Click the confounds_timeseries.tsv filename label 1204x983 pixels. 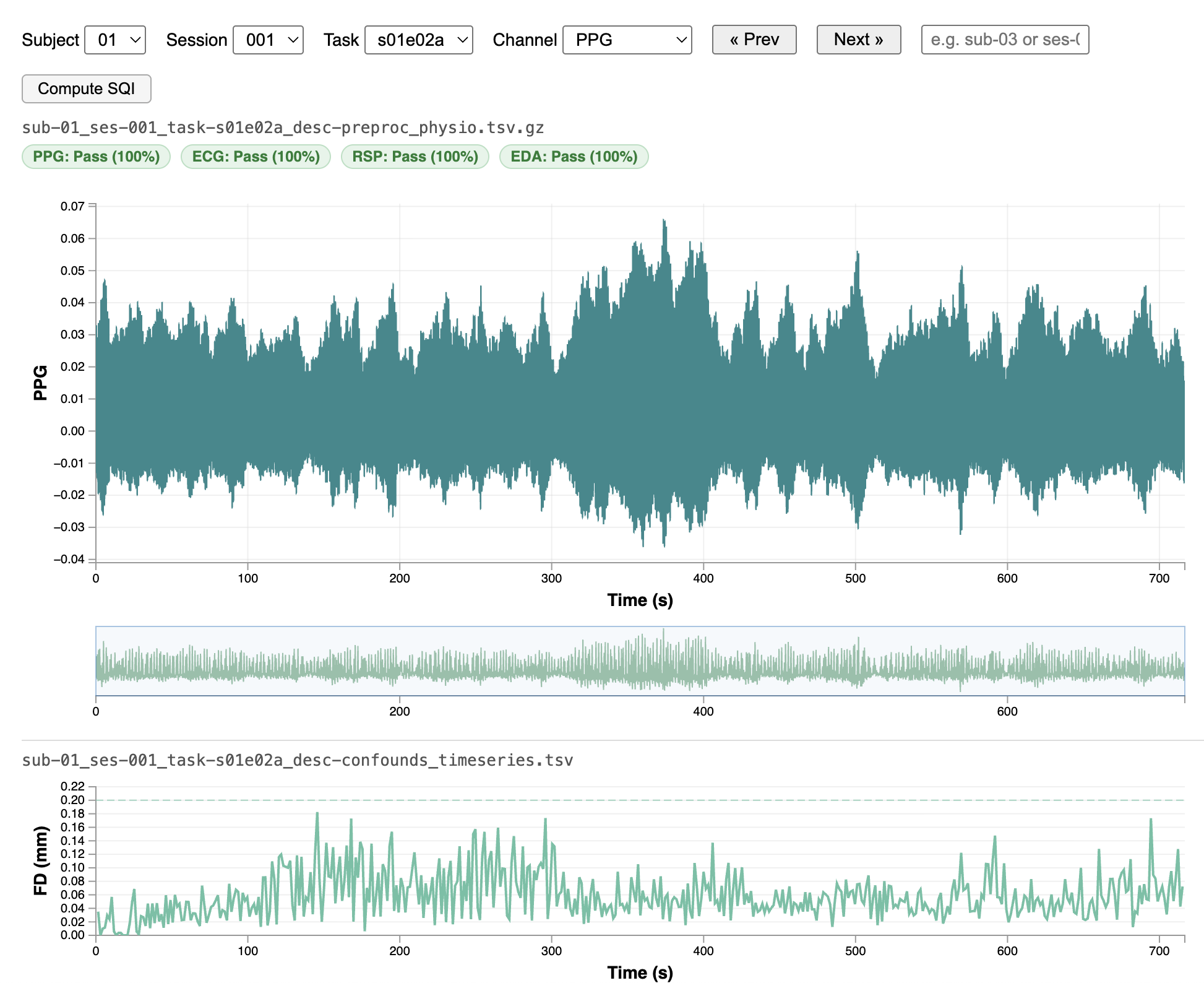(297, 760)
